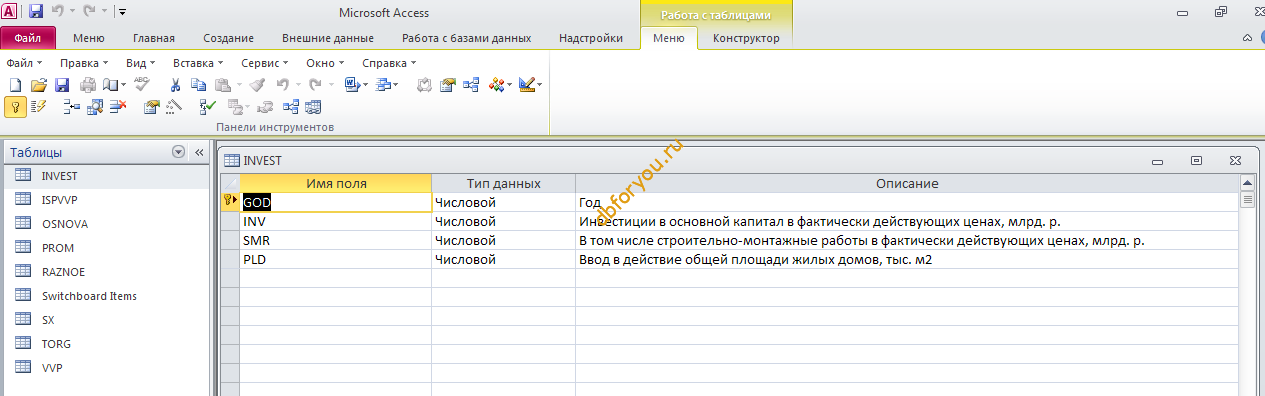Click the ruler Design view icon
The image size is (1265, 396).
click(527, 85)
